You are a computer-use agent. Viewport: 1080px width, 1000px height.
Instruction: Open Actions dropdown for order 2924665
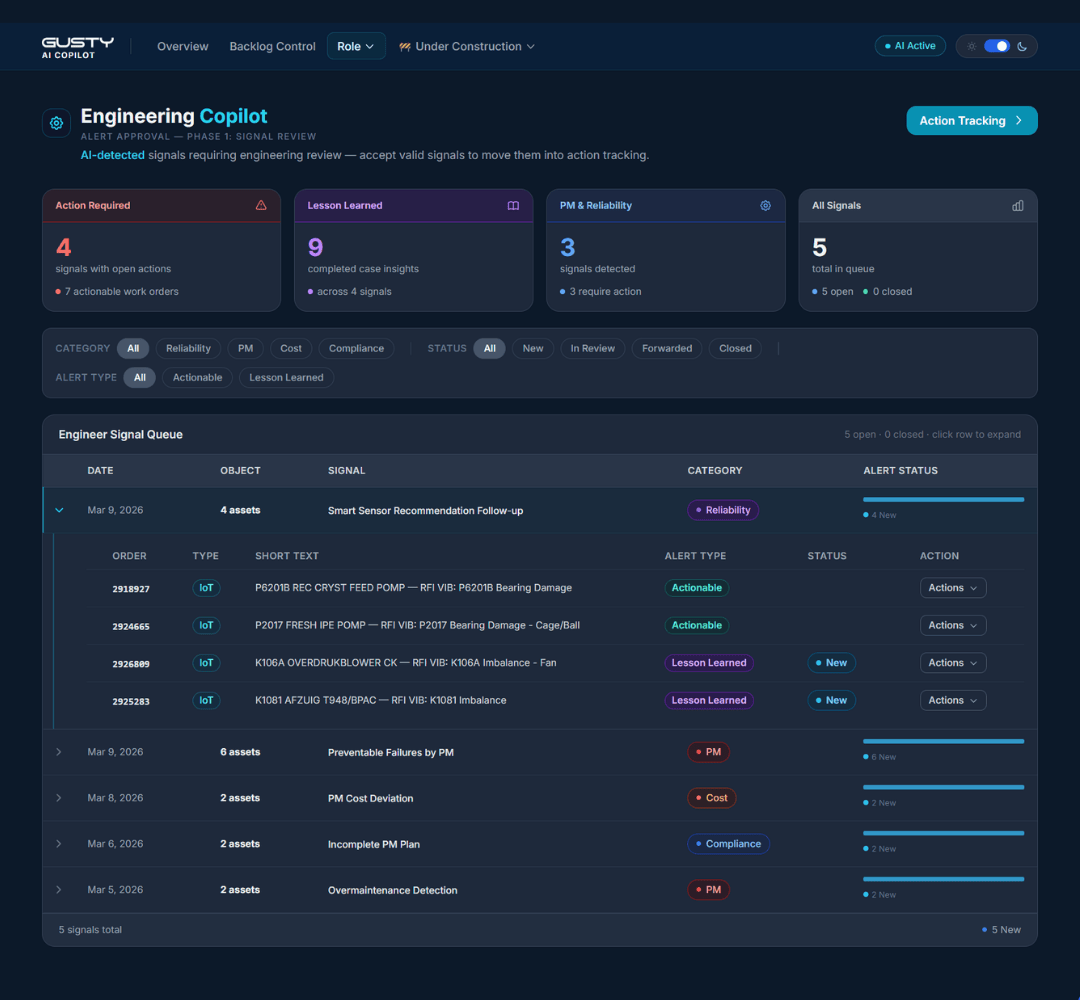952,625
